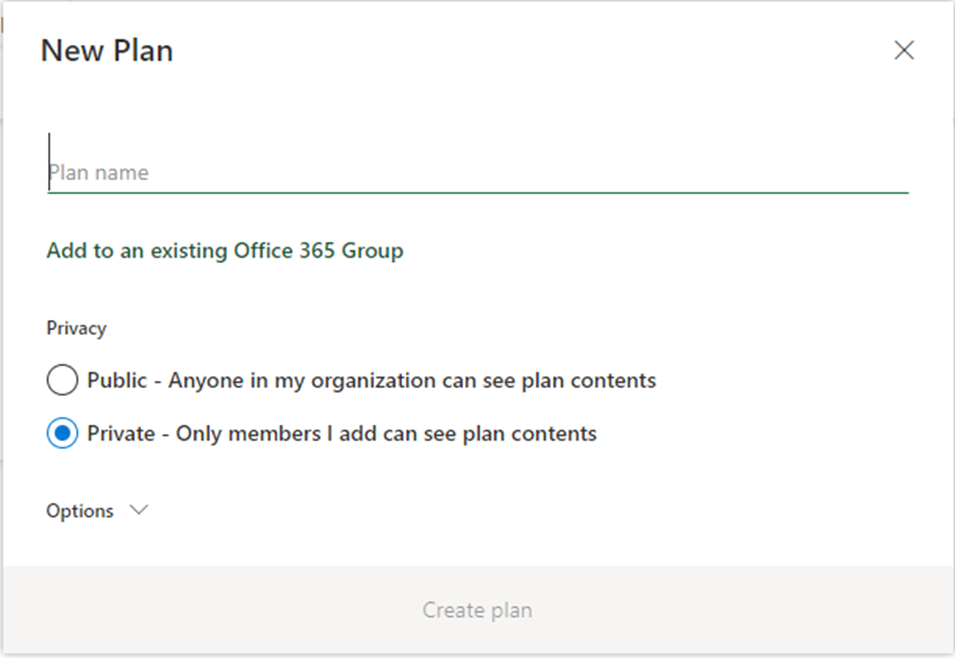The width and height of the screenshot is (955, 658).
Task: Click the Options label text
Action: [80, 511]
